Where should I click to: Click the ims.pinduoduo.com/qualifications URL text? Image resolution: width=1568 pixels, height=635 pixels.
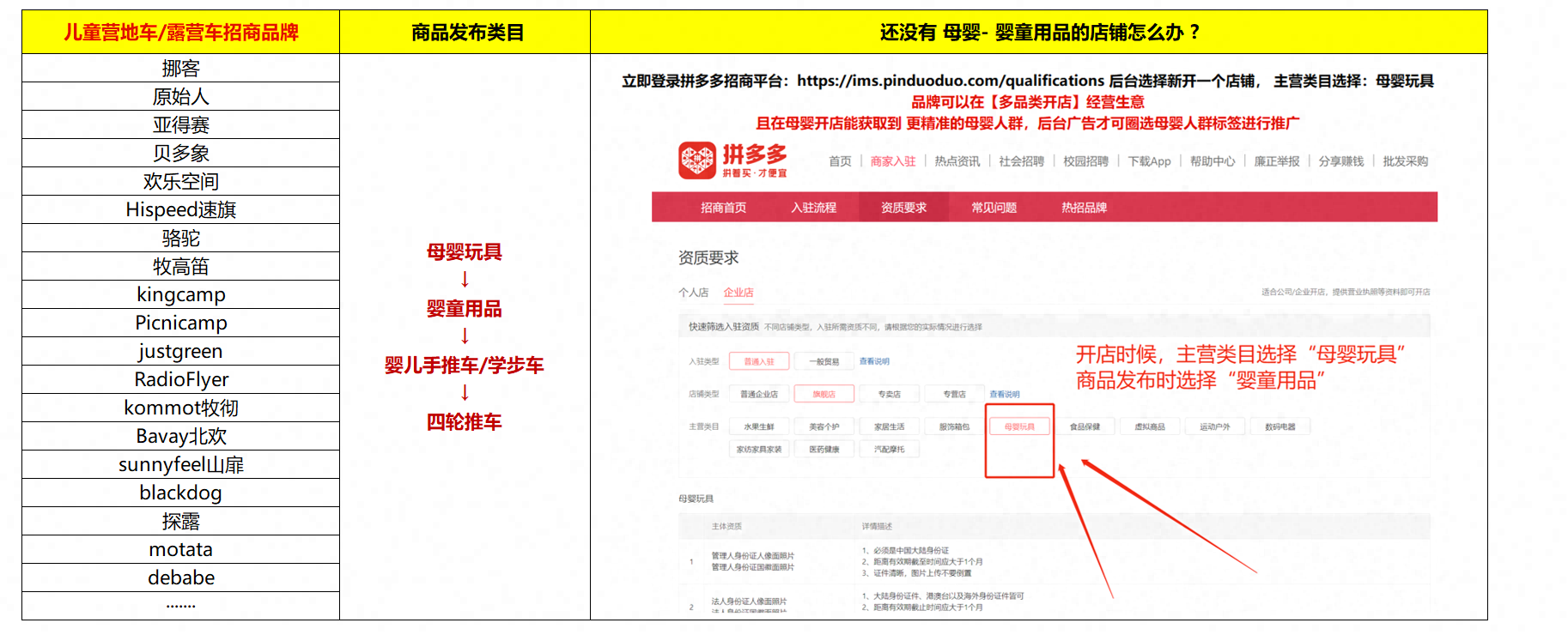coord(951,81)
